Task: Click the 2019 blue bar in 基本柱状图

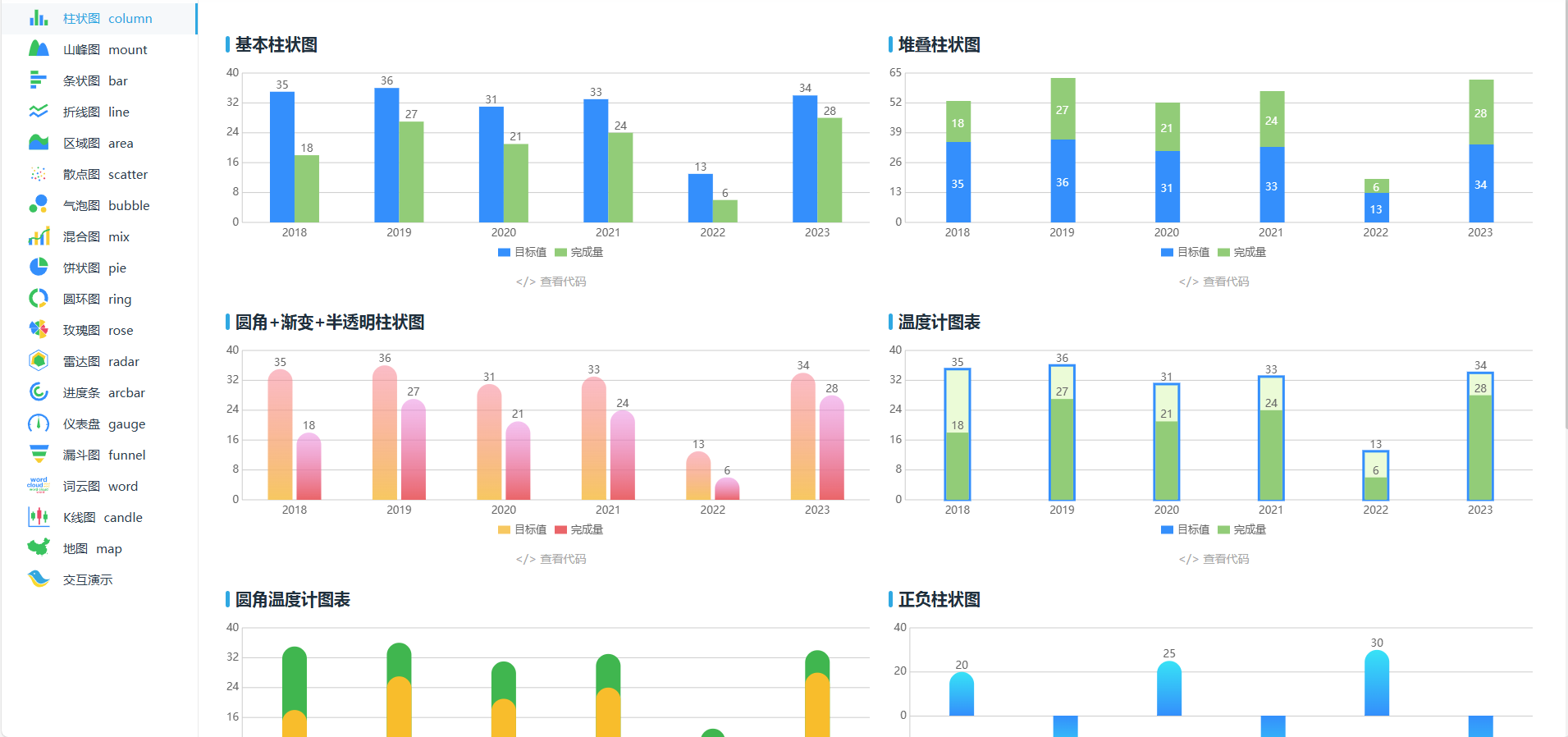Action: point(386,156)
